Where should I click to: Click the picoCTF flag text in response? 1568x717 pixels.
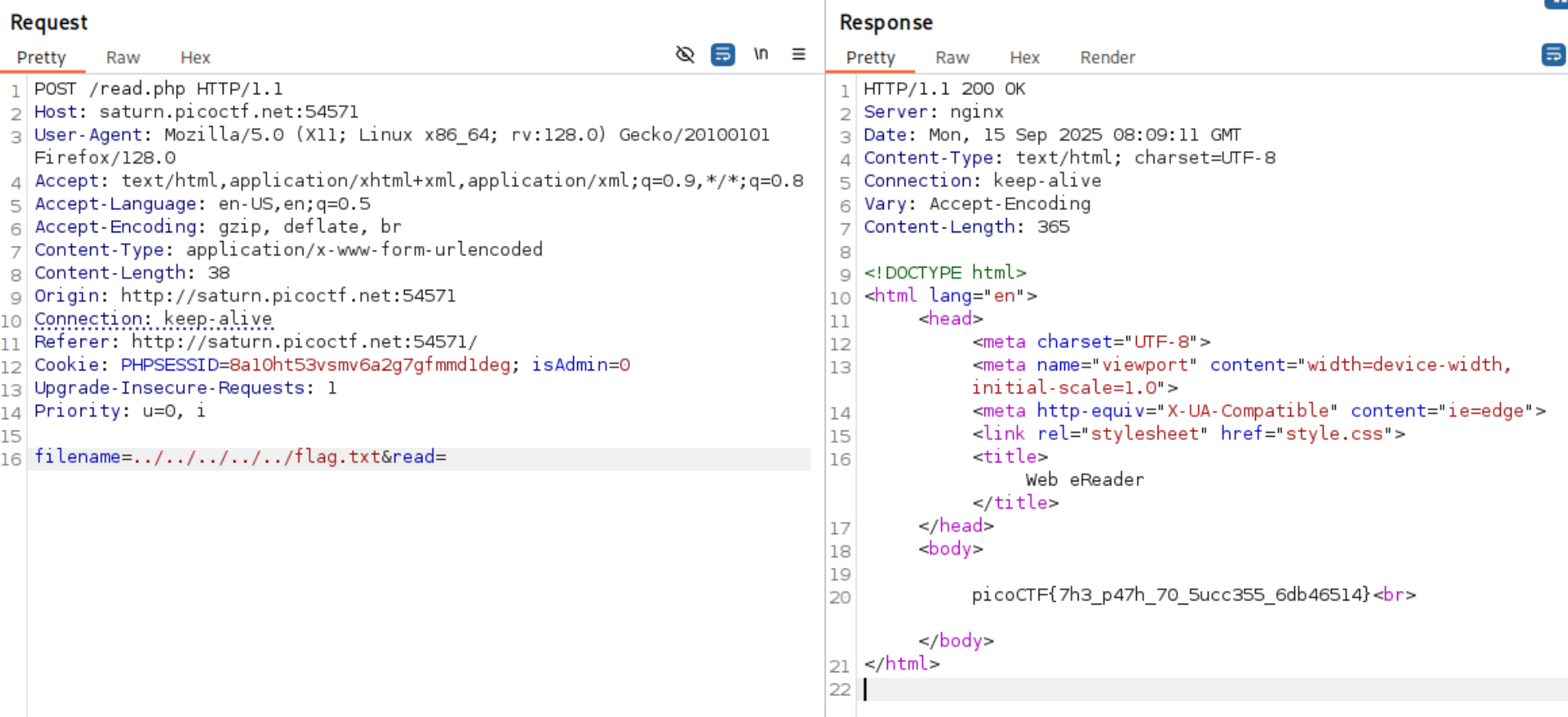(x=1171, y=595)
